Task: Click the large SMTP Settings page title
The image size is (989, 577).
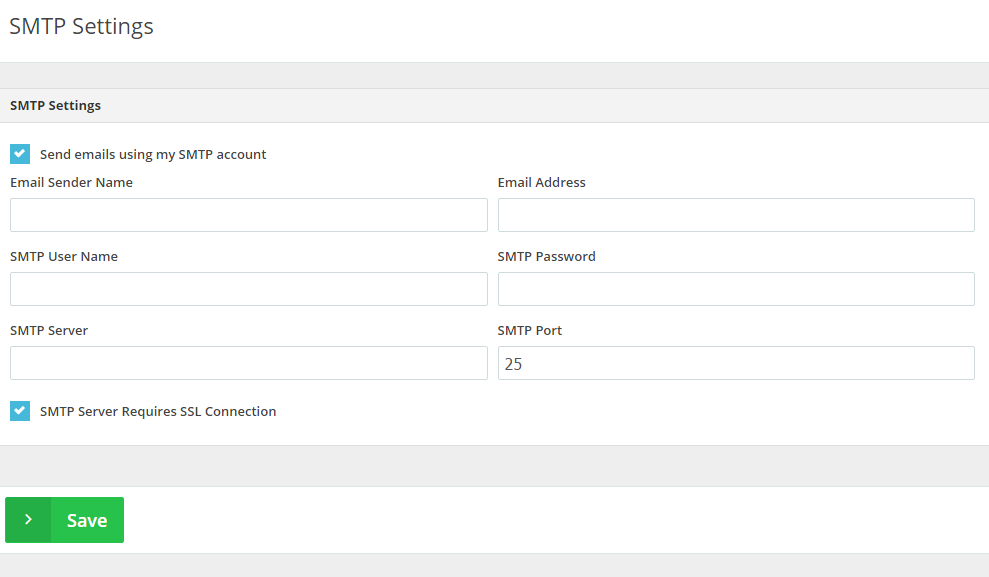Action: tap(81, 26)
